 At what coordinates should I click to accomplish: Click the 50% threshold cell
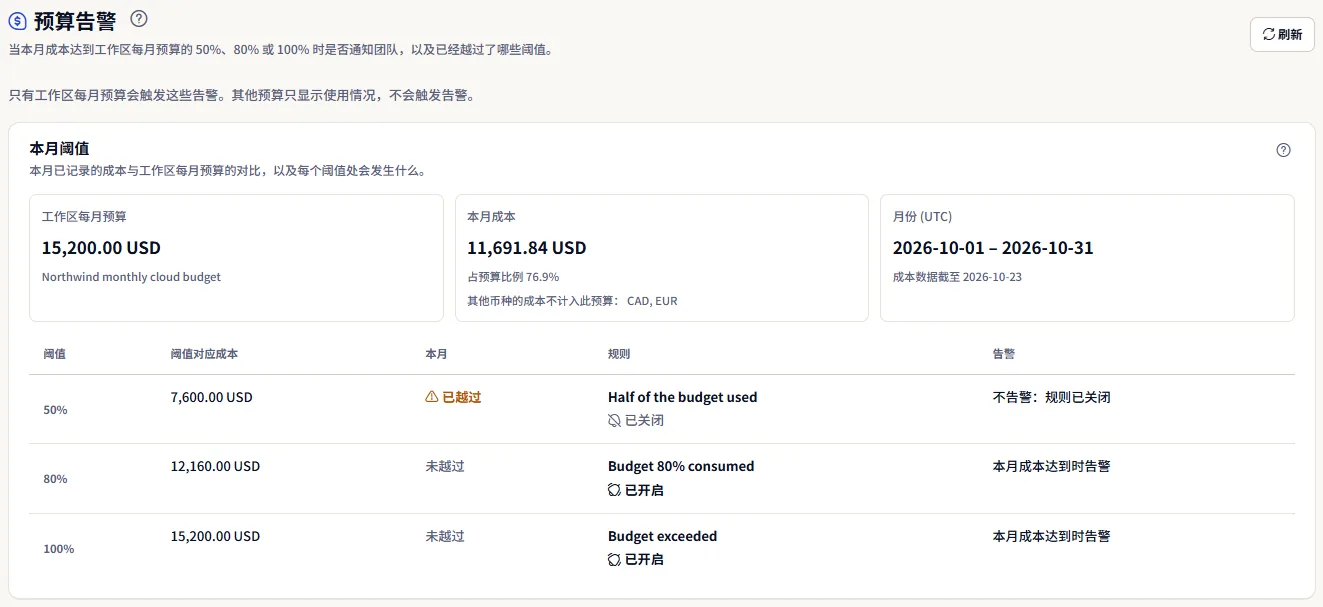pos(56,410)
